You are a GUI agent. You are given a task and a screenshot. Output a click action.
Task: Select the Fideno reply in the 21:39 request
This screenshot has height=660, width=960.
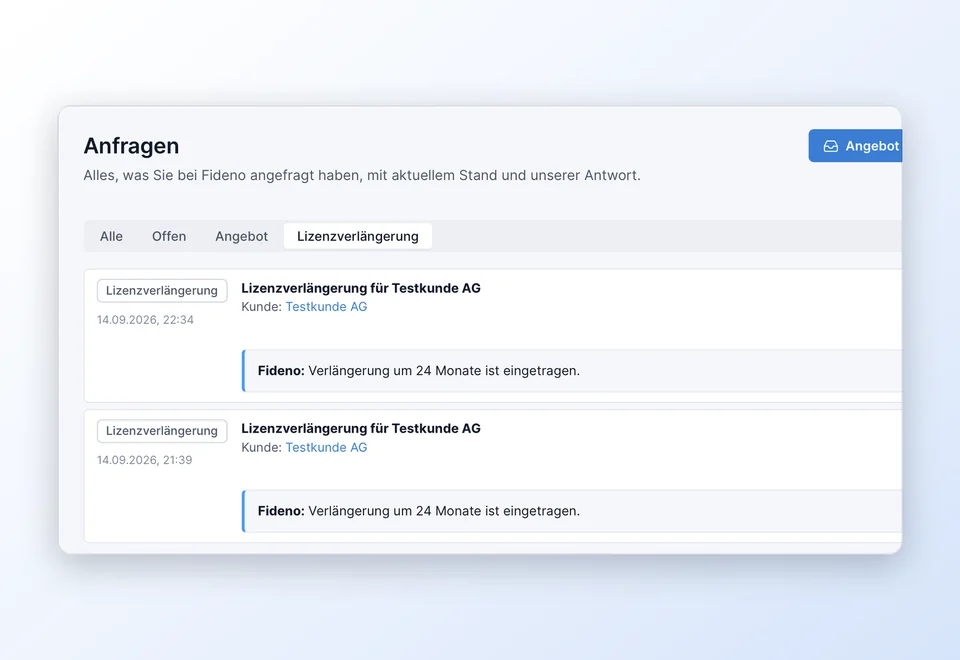click(x=572, y=511)
